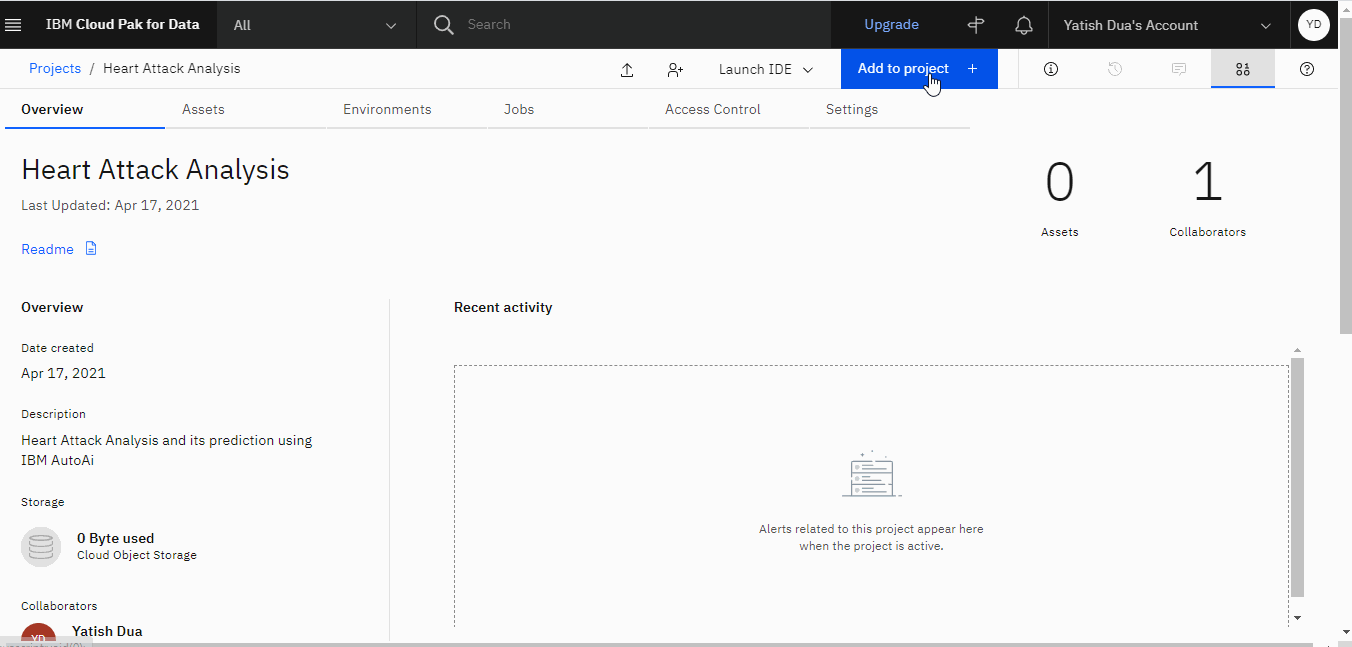
Task: Open the version history clock icon
Action: [x=1115, y=69]
